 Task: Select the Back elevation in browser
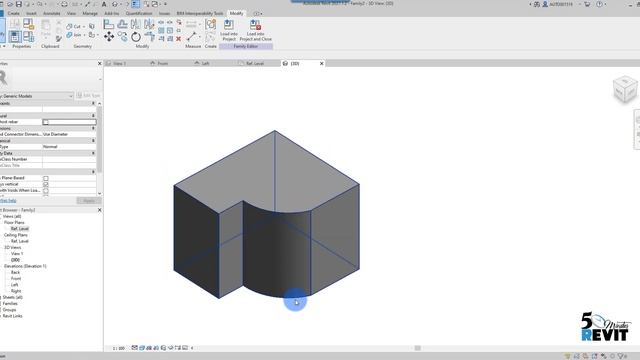coord(16,272)
